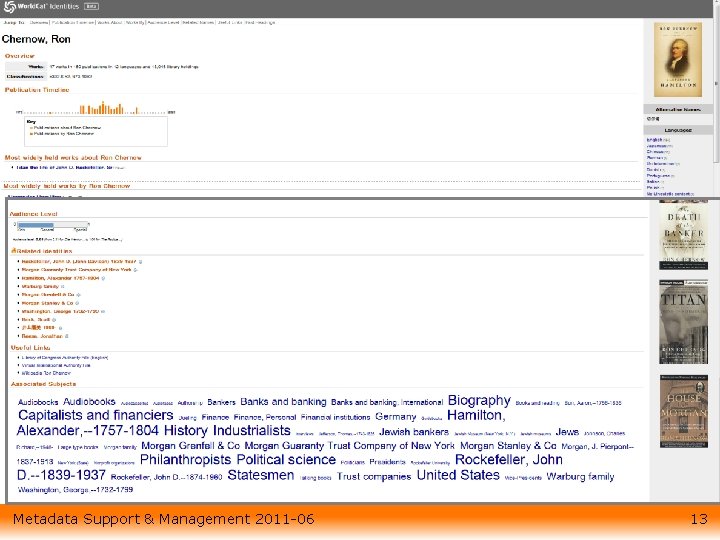This screenshot has width=720, height=540.
Task: Open Morgan Grenfell & Co related identity
Action: point(48,294)
